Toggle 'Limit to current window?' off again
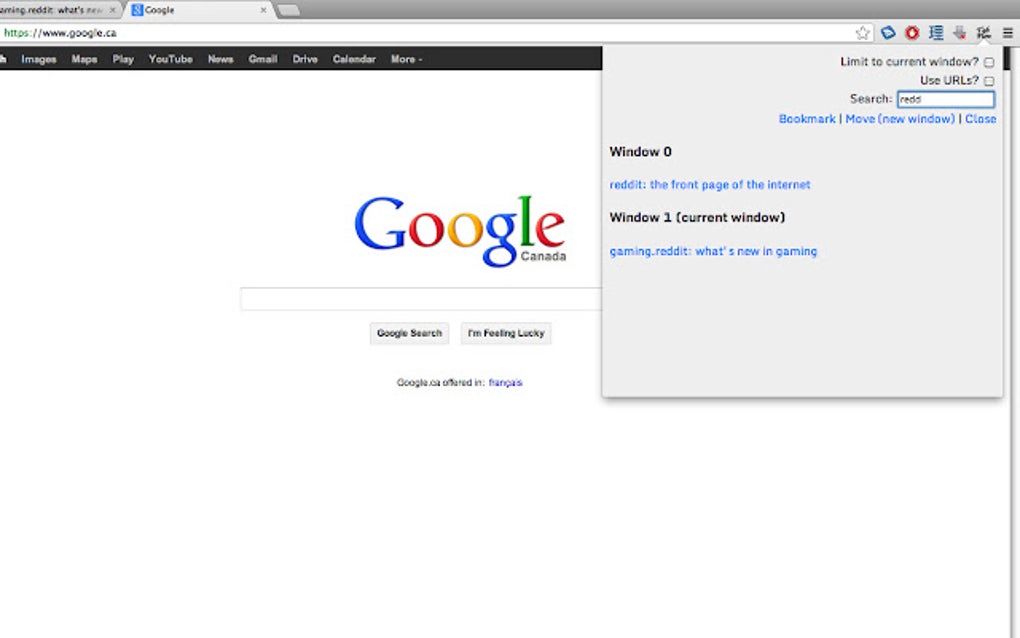 click(988, 61)
